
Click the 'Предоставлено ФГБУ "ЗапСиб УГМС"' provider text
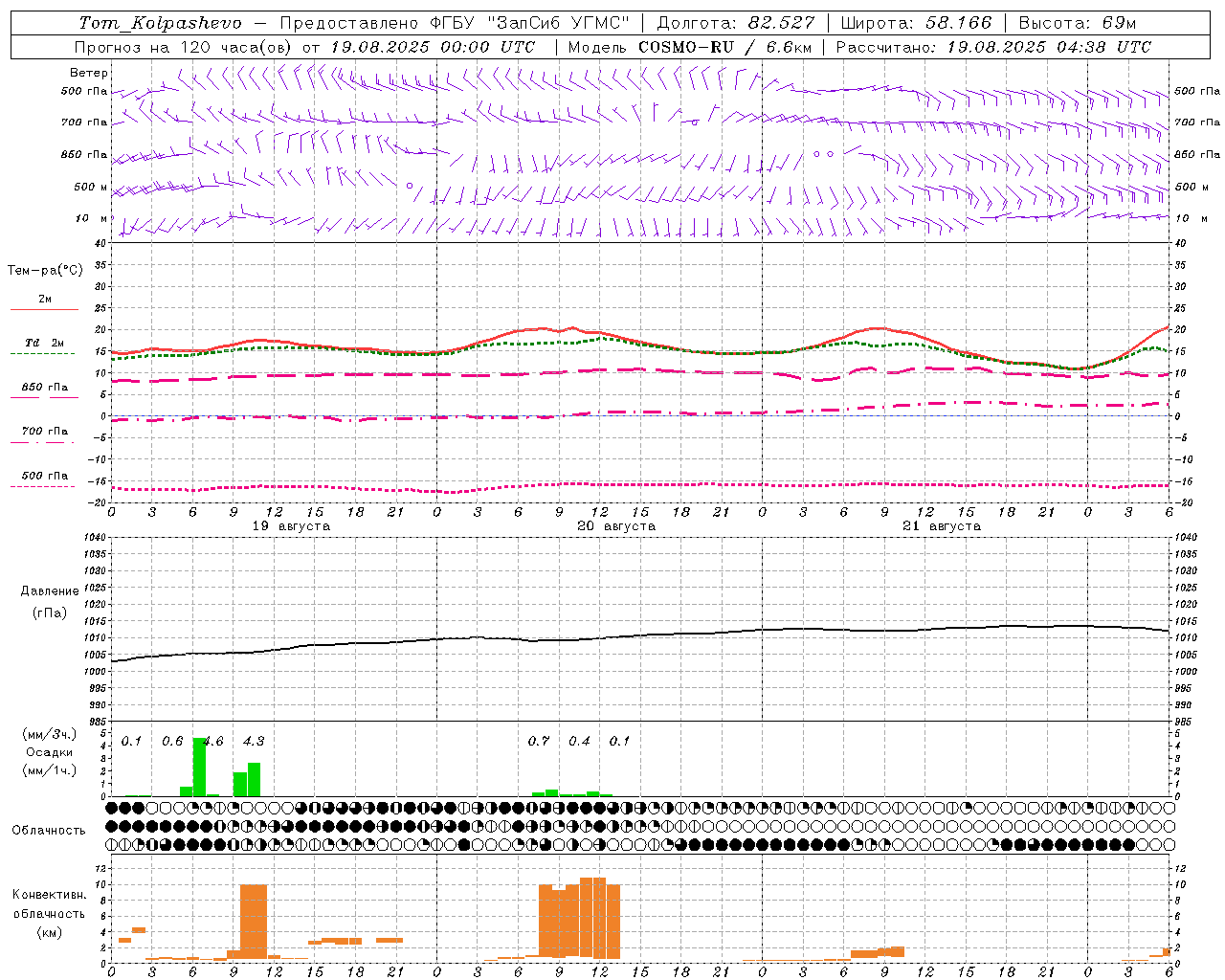455,23
